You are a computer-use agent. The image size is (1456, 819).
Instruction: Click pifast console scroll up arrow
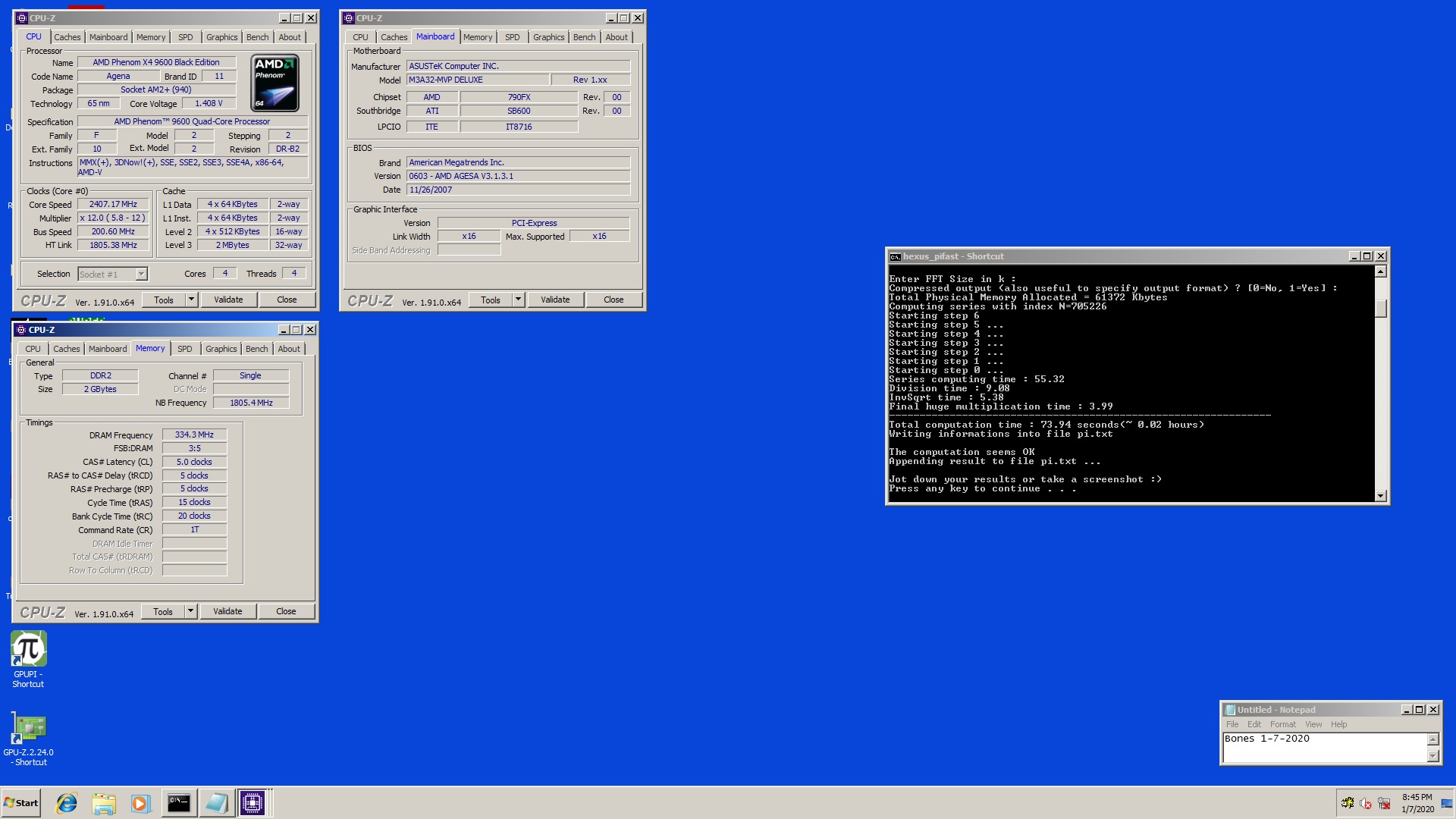click(x=1380, y=271)
